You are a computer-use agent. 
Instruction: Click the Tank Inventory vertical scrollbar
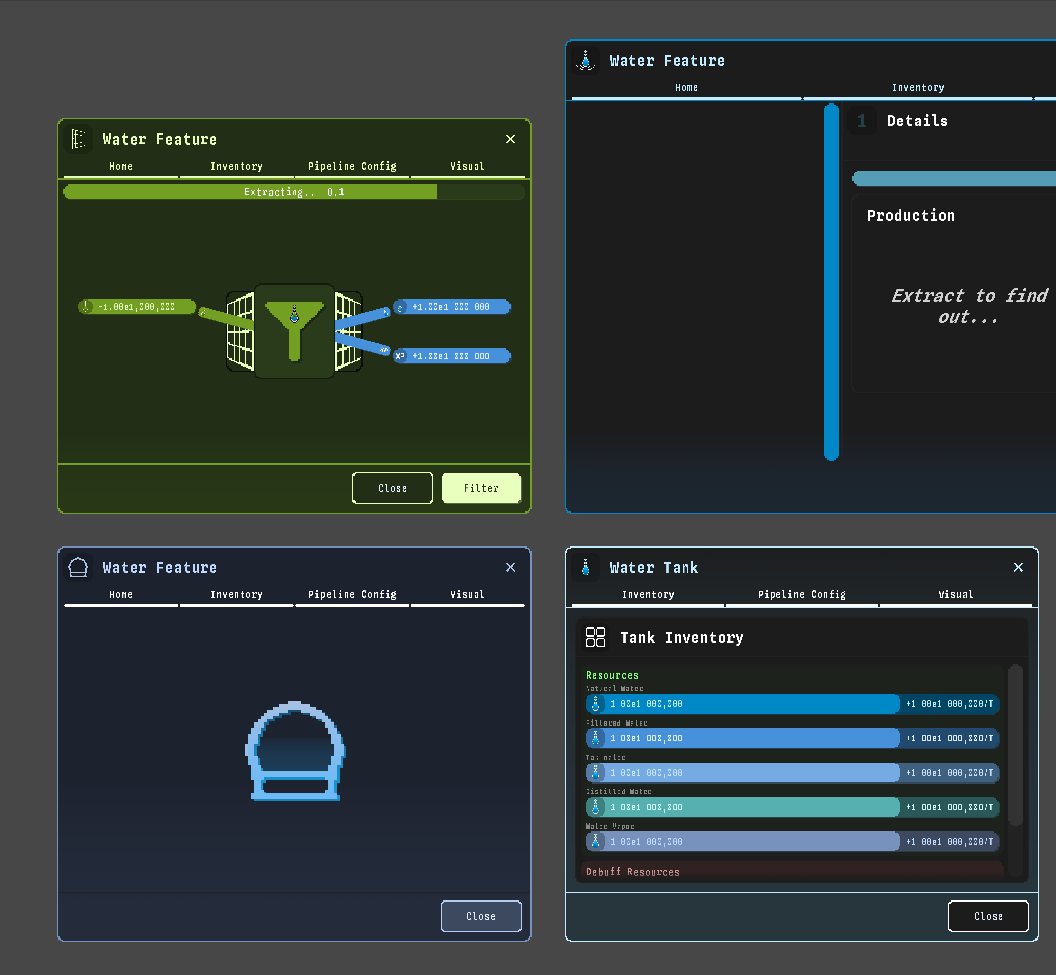[x=1015, y=744]
